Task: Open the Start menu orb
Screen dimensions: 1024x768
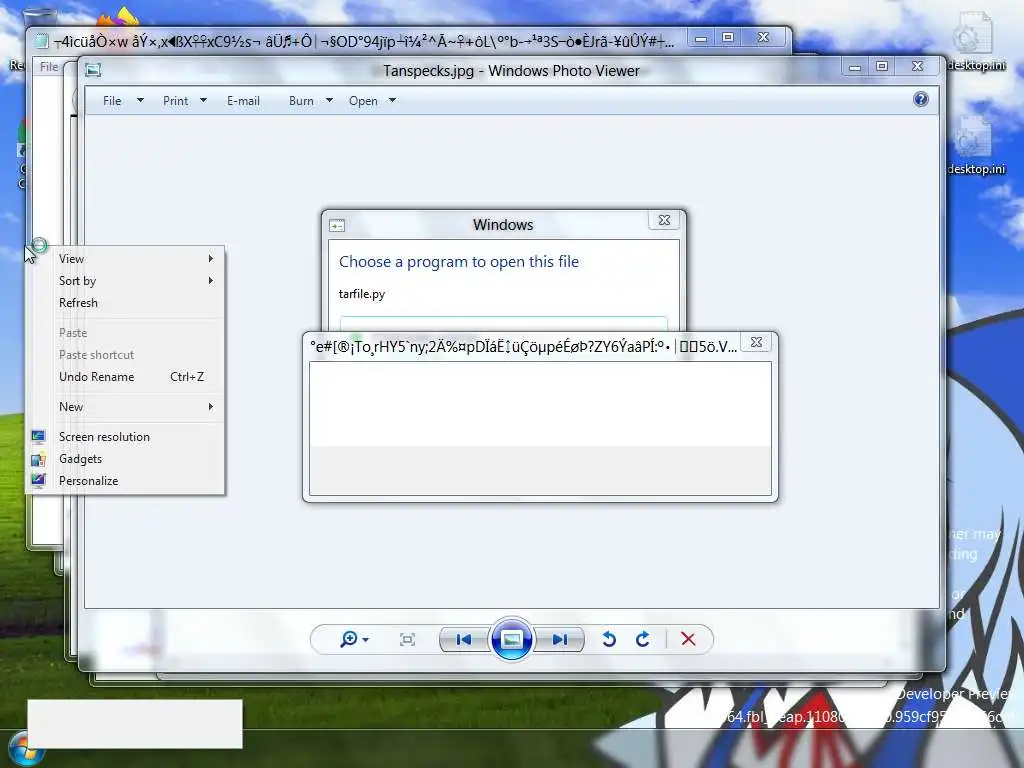Action: [25, 749]
